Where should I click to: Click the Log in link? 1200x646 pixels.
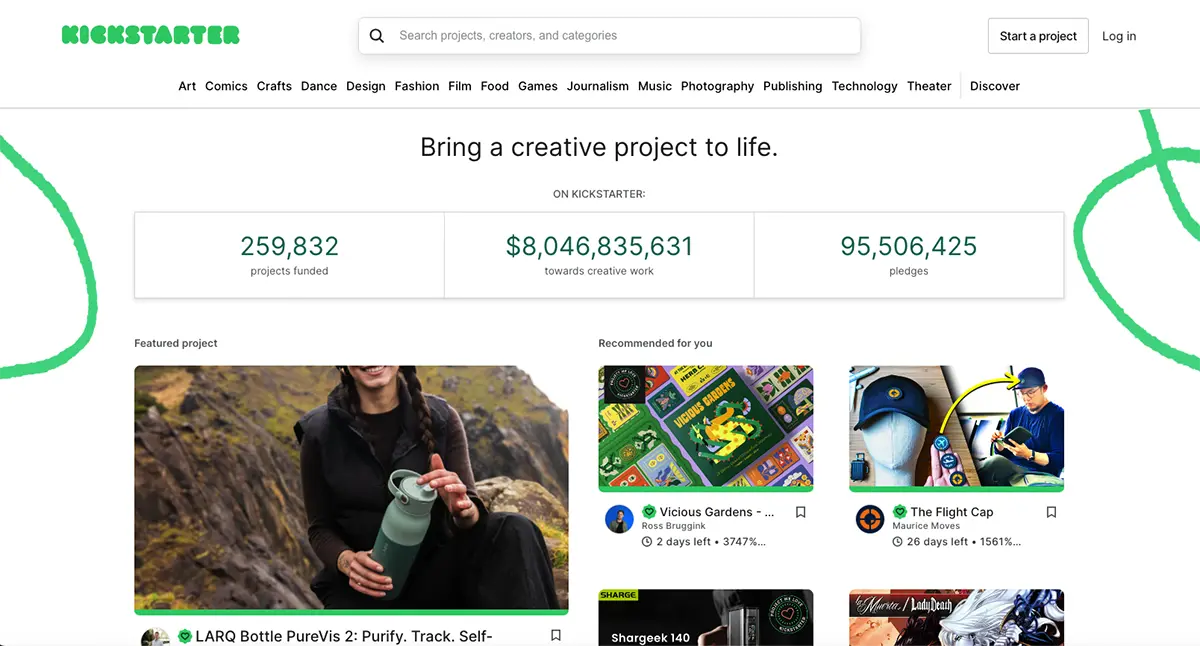pos(1119,36)
